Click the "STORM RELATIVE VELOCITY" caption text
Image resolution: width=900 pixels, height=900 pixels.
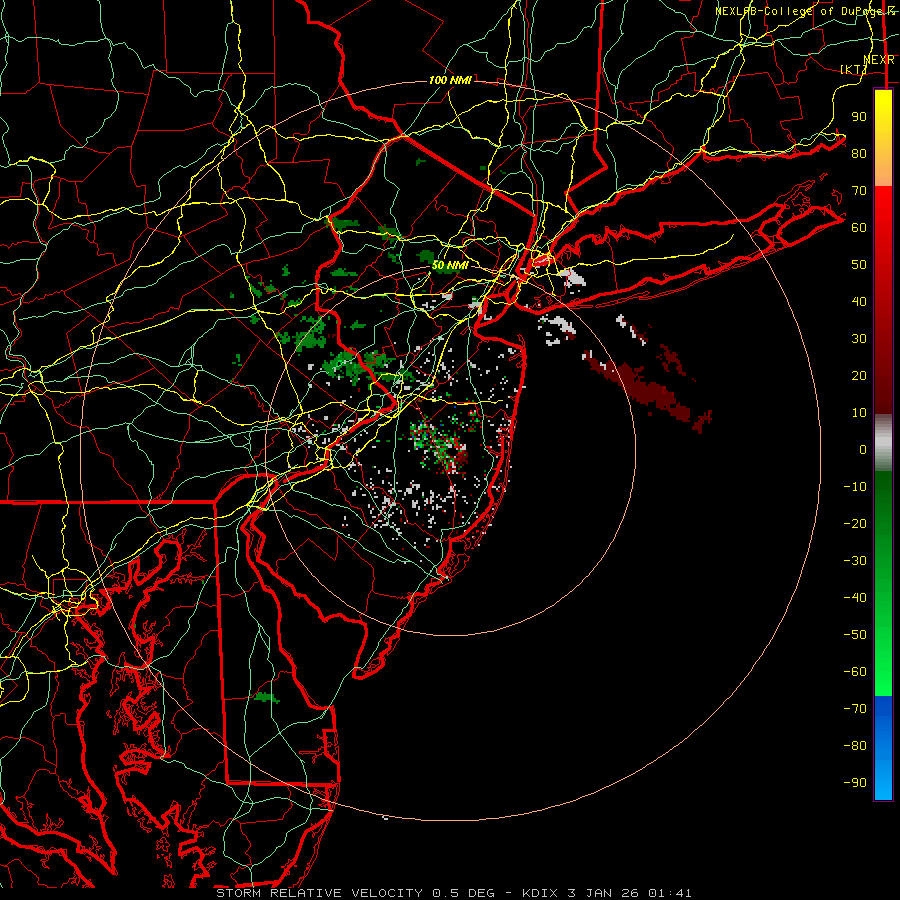point(319,893)
